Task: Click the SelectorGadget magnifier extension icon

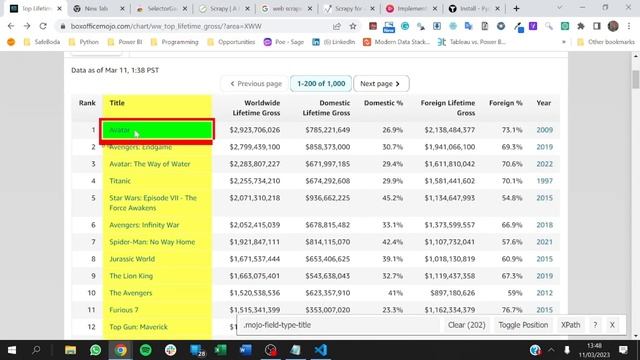Action: [549, 26]
